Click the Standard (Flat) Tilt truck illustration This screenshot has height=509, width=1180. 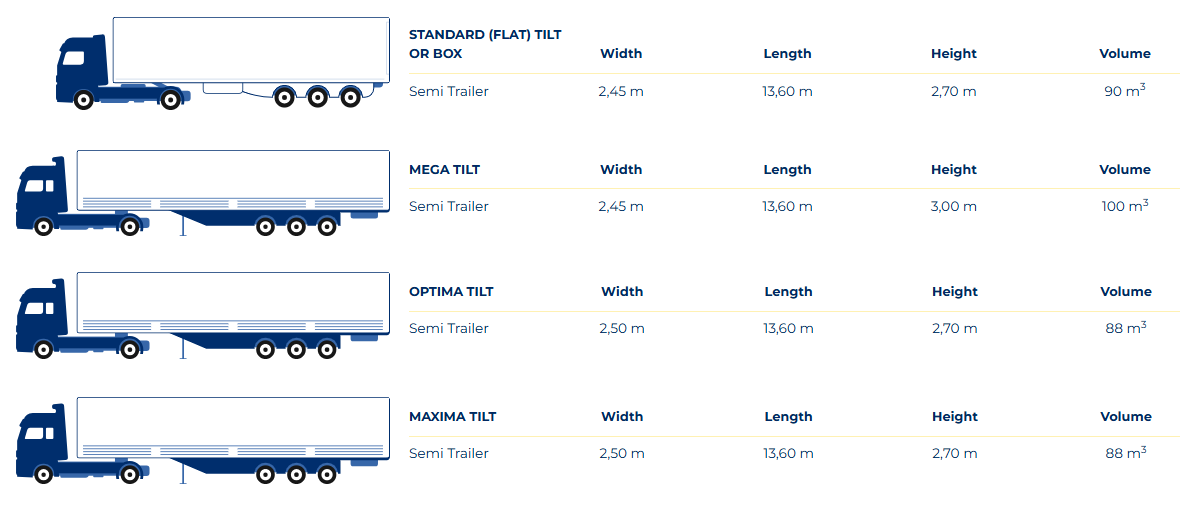tap(221, 62)
